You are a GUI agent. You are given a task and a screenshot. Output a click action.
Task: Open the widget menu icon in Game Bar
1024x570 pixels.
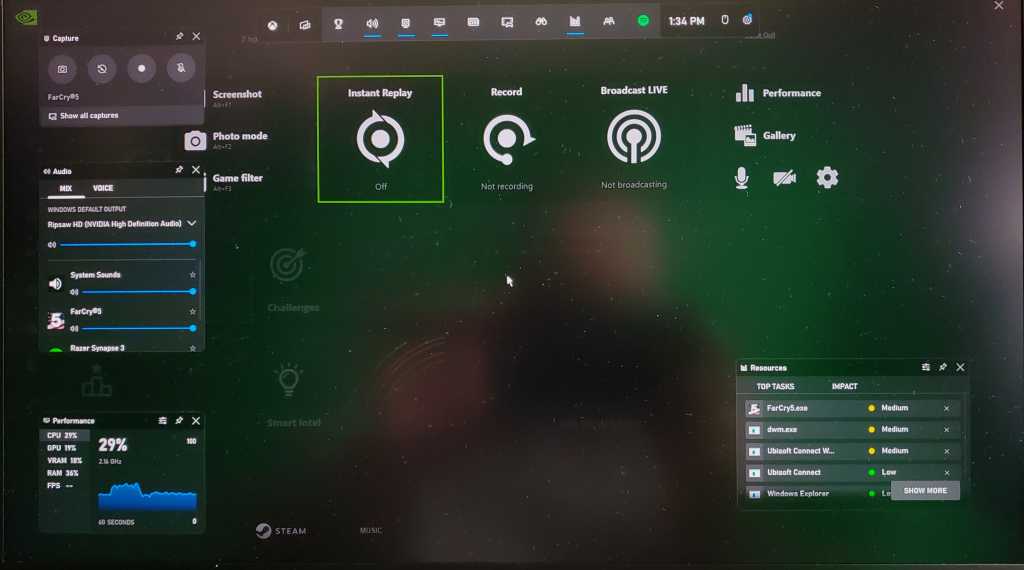click(305, 25)
